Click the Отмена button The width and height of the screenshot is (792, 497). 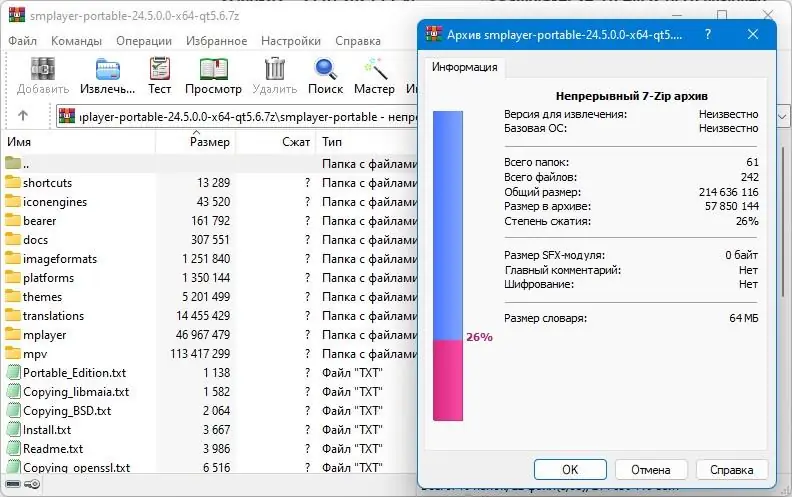pyautogui.click(x=651, y=470)
